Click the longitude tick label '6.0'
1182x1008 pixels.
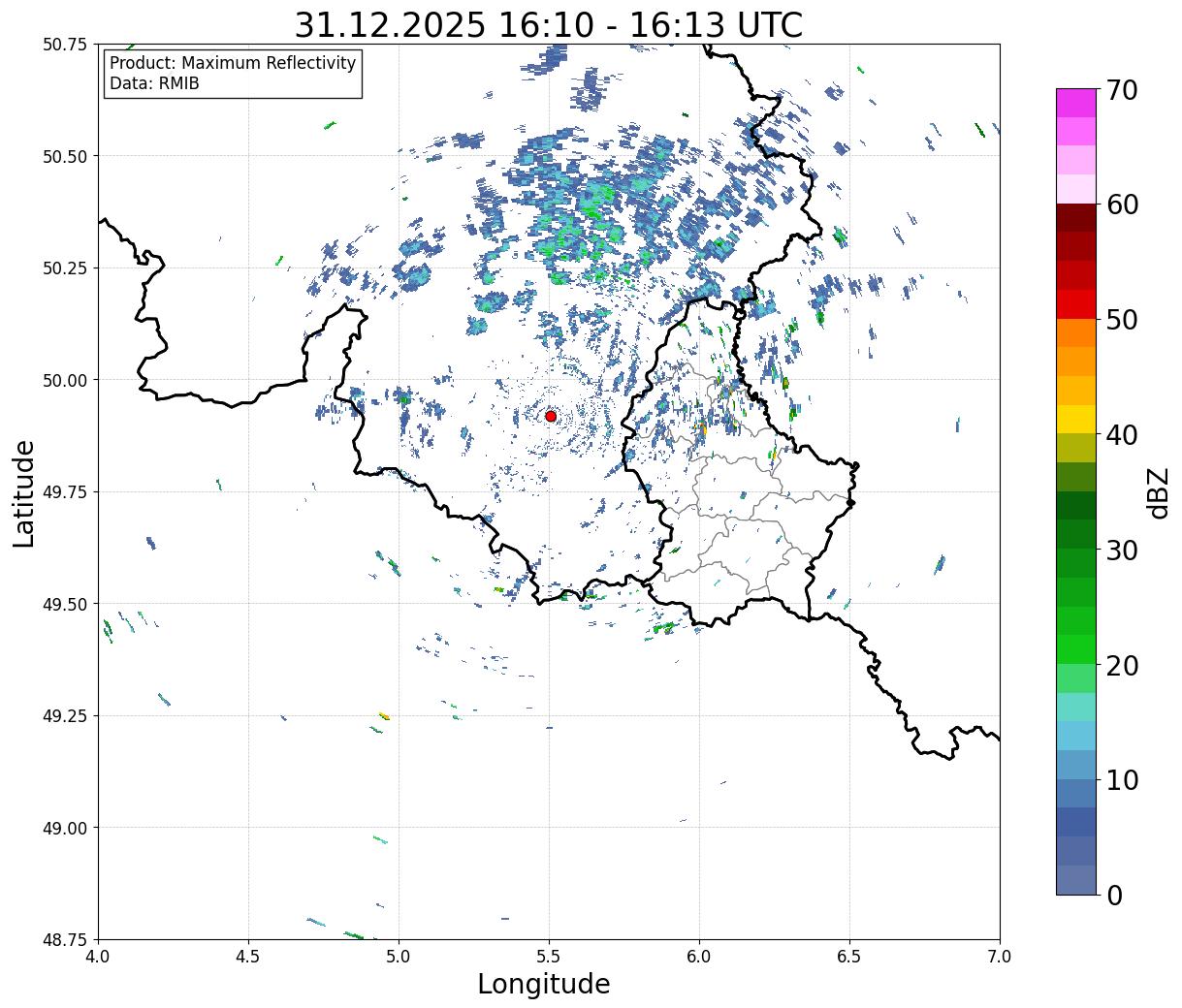point(699,957)
